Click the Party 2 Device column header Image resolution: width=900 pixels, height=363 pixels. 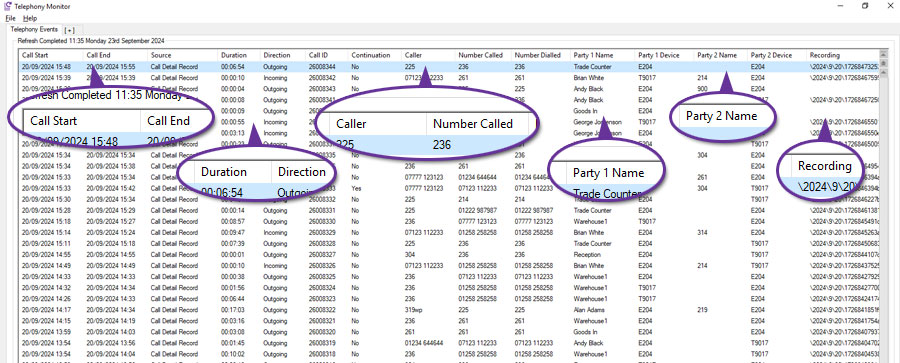pyautogui.click(x=777, y=55)
